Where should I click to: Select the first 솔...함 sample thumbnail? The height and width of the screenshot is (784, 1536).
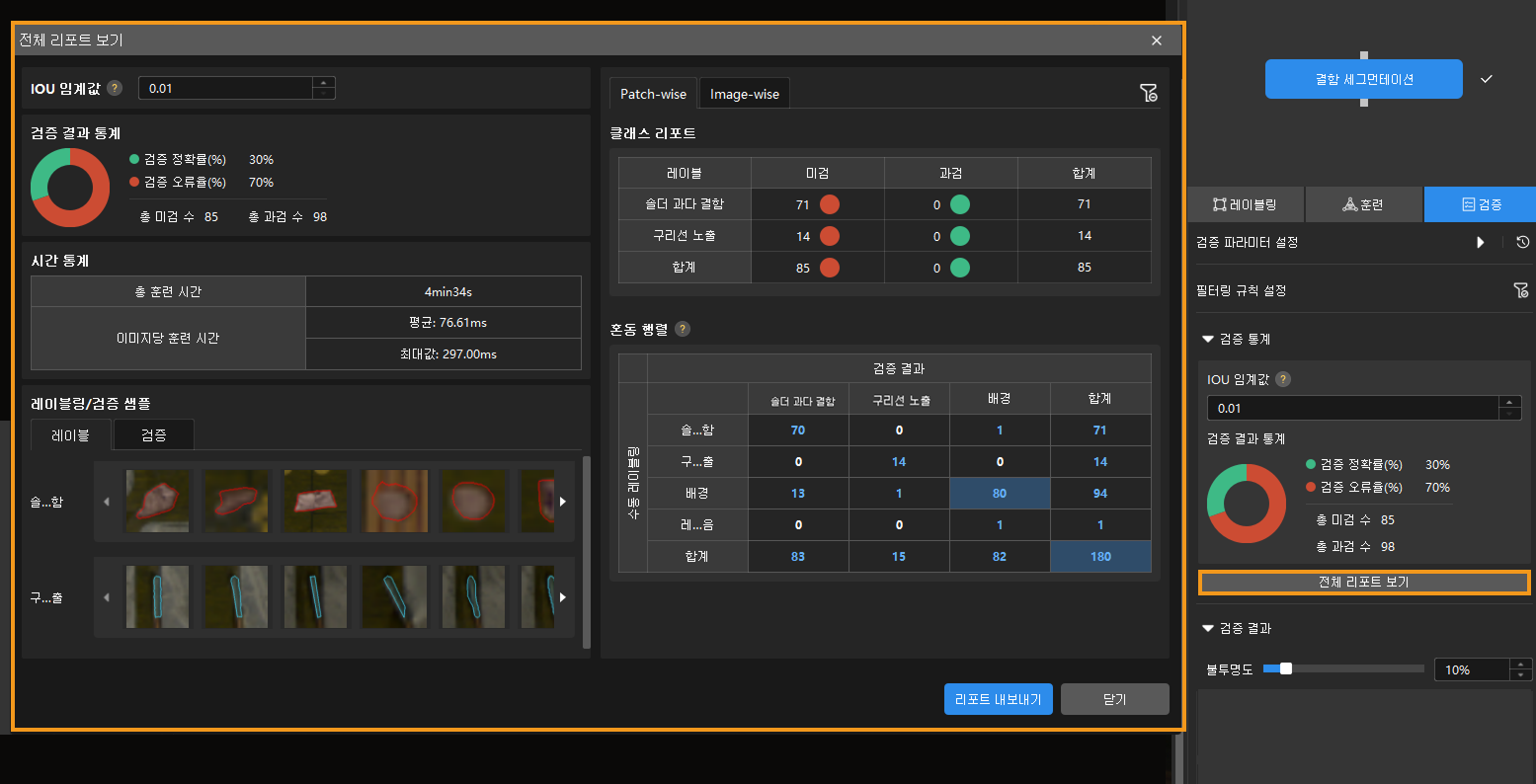click(x=157, y=501)
